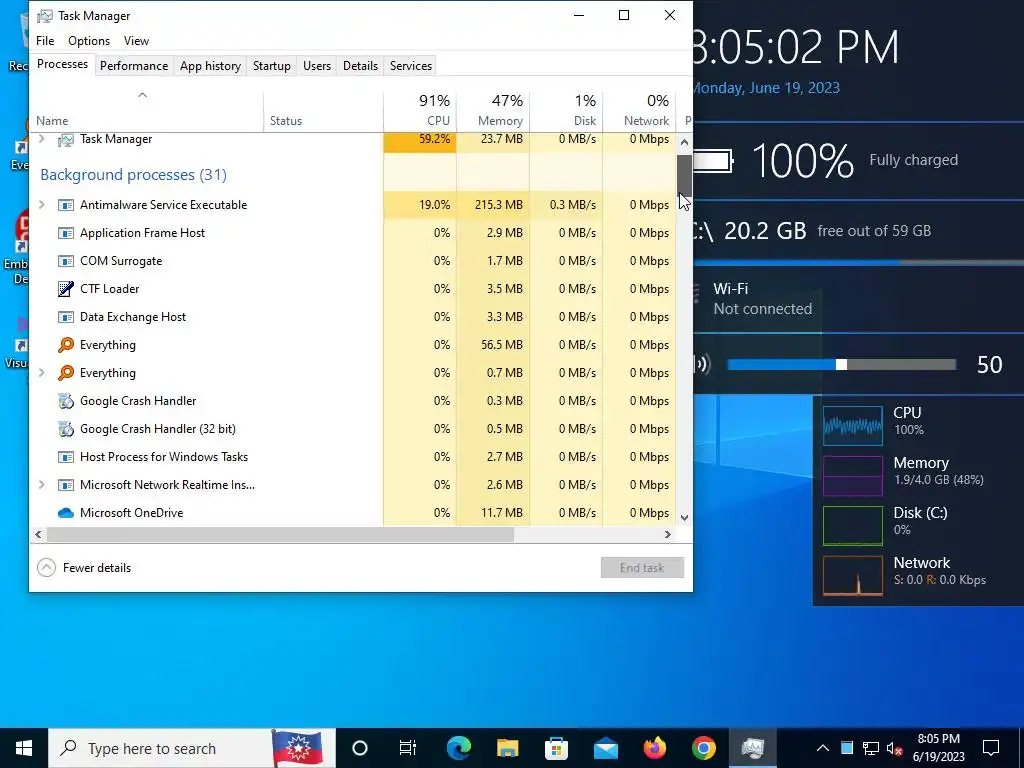Click the Google Crash Handler icon
Image resolution: width=1024 pixels, height=768 pixels.
tap(65, 401)
